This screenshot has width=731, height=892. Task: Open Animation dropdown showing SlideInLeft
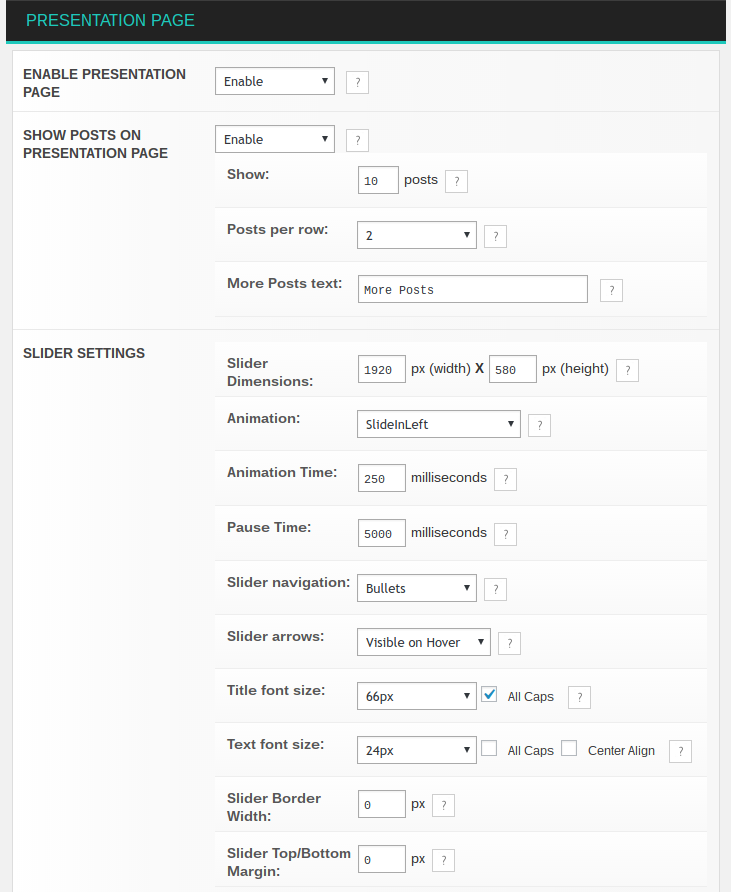(439, 424)
